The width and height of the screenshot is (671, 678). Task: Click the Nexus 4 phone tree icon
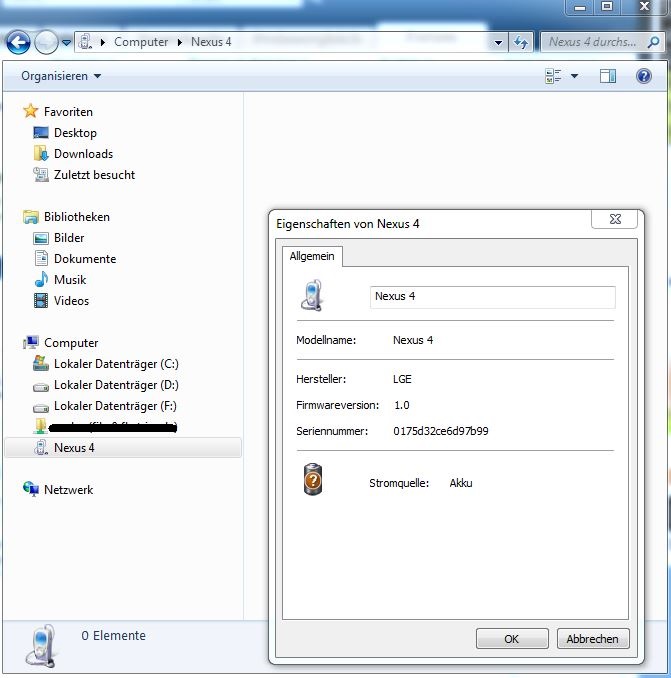click(41, 448)
